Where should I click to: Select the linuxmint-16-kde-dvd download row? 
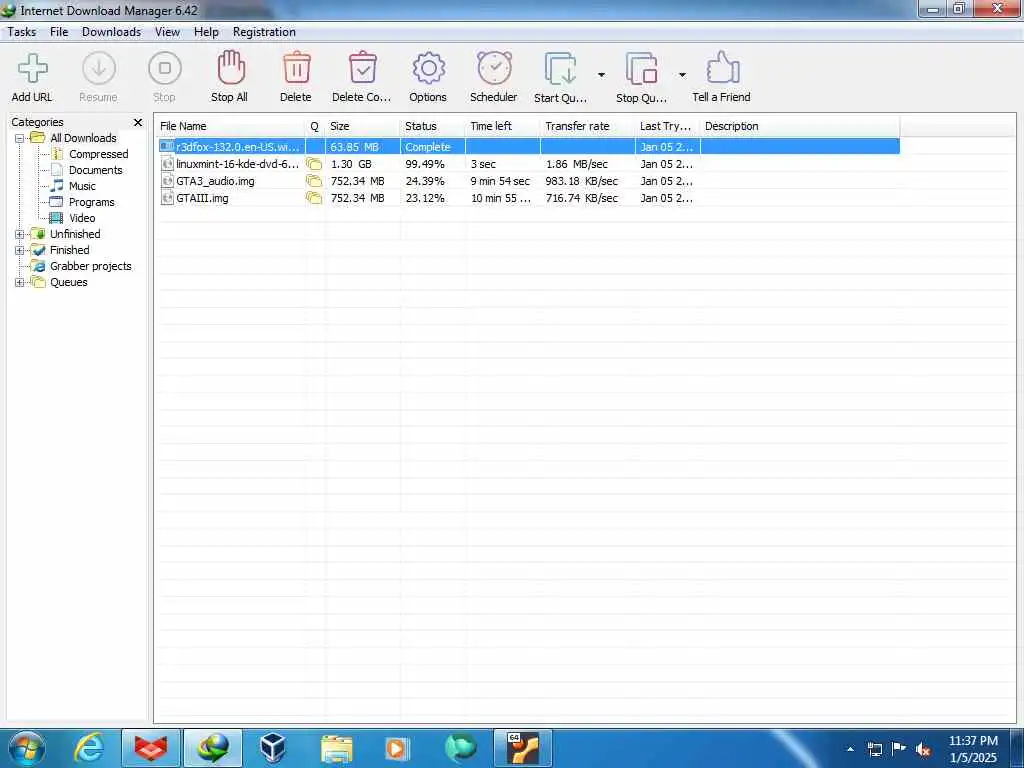point(529,164)
